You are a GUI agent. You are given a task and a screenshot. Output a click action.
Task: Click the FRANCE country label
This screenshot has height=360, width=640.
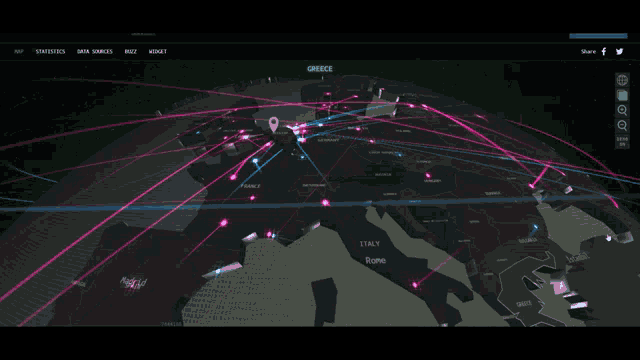pos(251,186)
